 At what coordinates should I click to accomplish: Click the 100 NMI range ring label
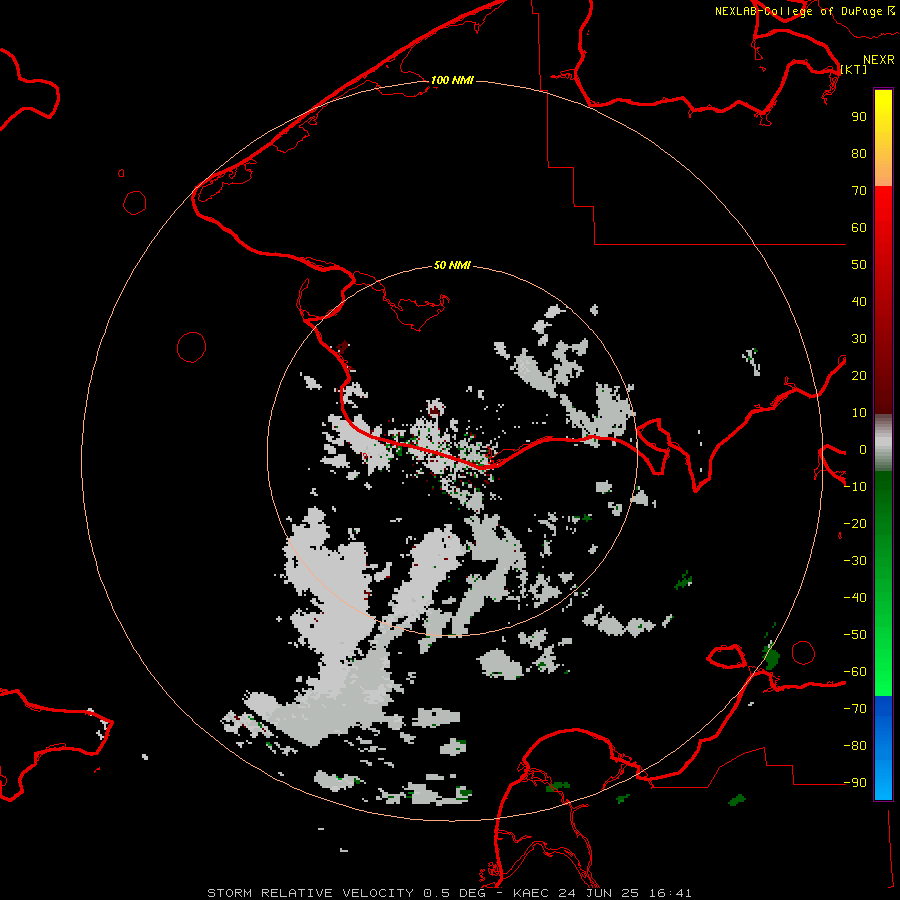pos(452,80)
